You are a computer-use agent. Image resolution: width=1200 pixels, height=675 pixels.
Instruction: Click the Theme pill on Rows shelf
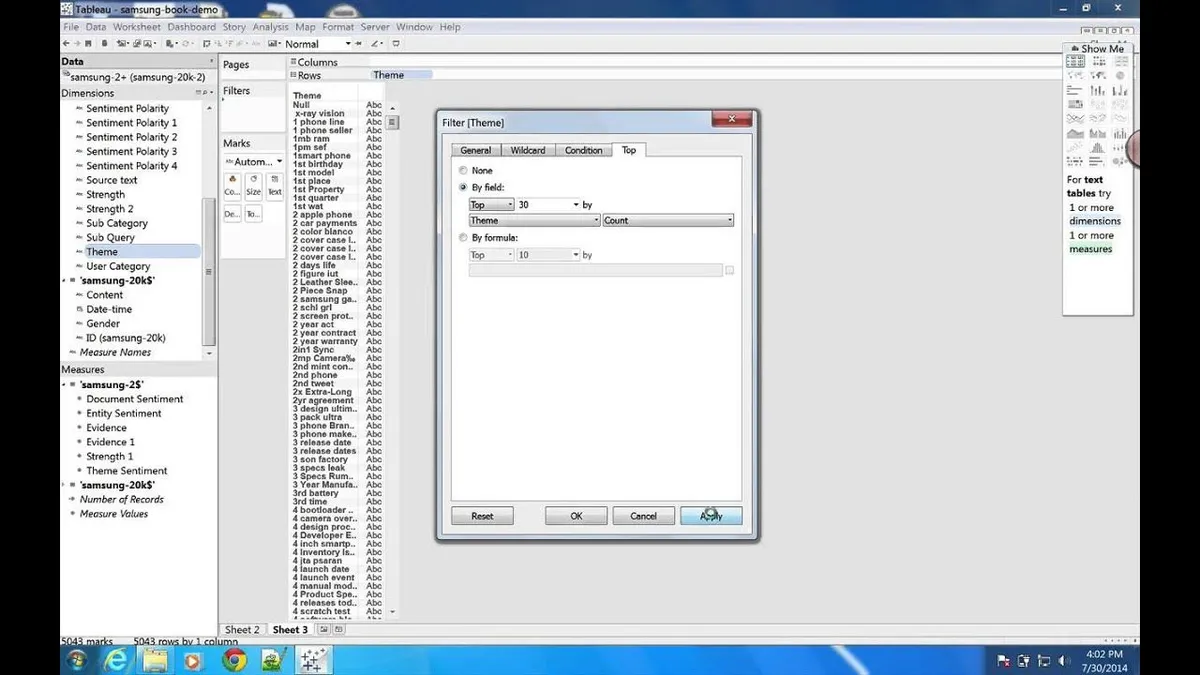pos(401,75)
